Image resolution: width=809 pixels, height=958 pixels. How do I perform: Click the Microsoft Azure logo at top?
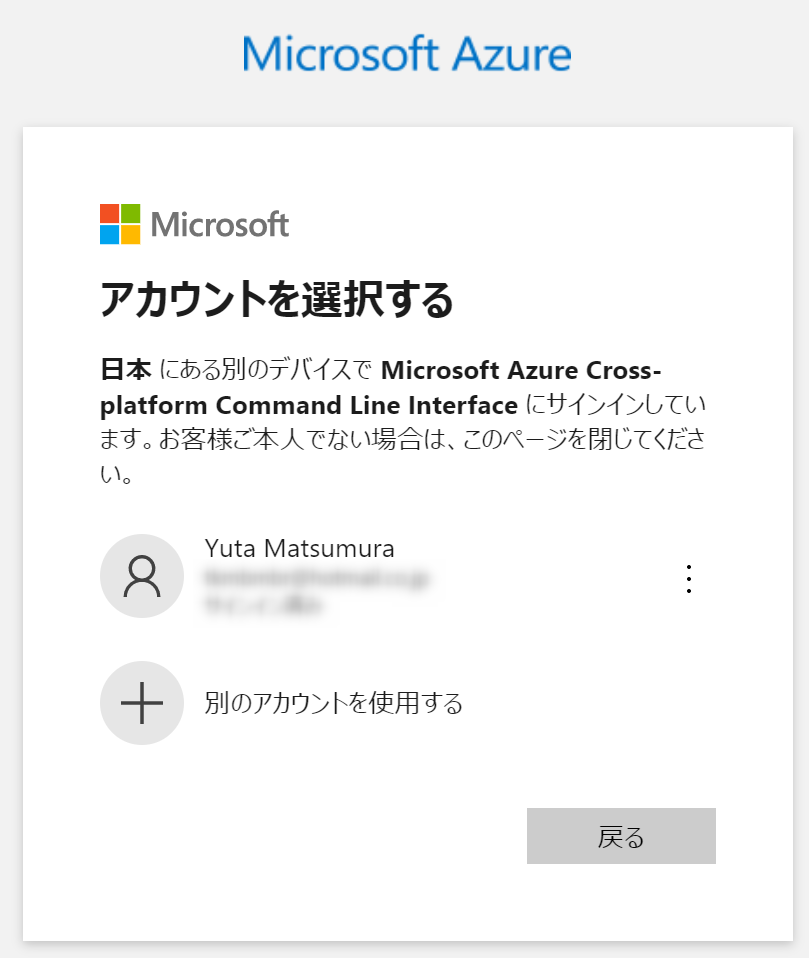(x=404, y=54)
